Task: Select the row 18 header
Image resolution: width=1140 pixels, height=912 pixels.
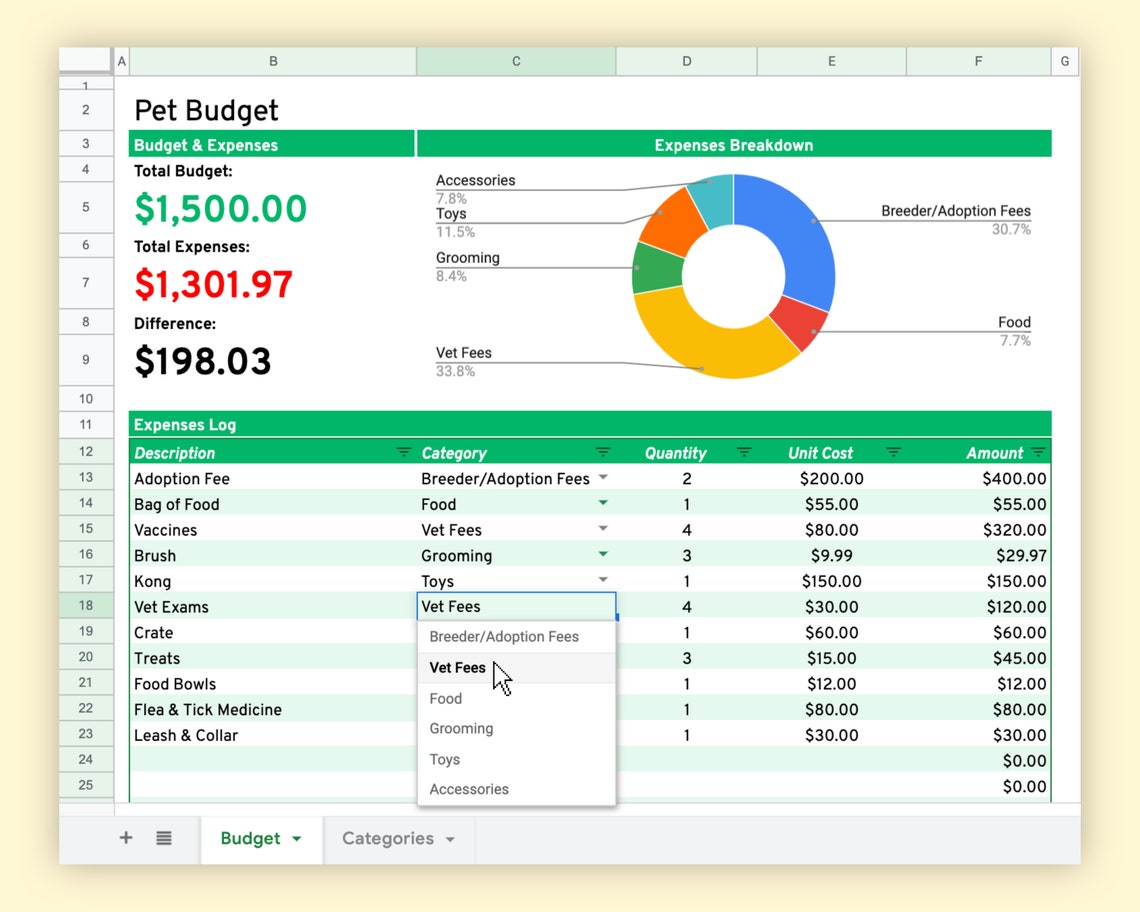Action: pyautogui.click(x=86, y=606)
